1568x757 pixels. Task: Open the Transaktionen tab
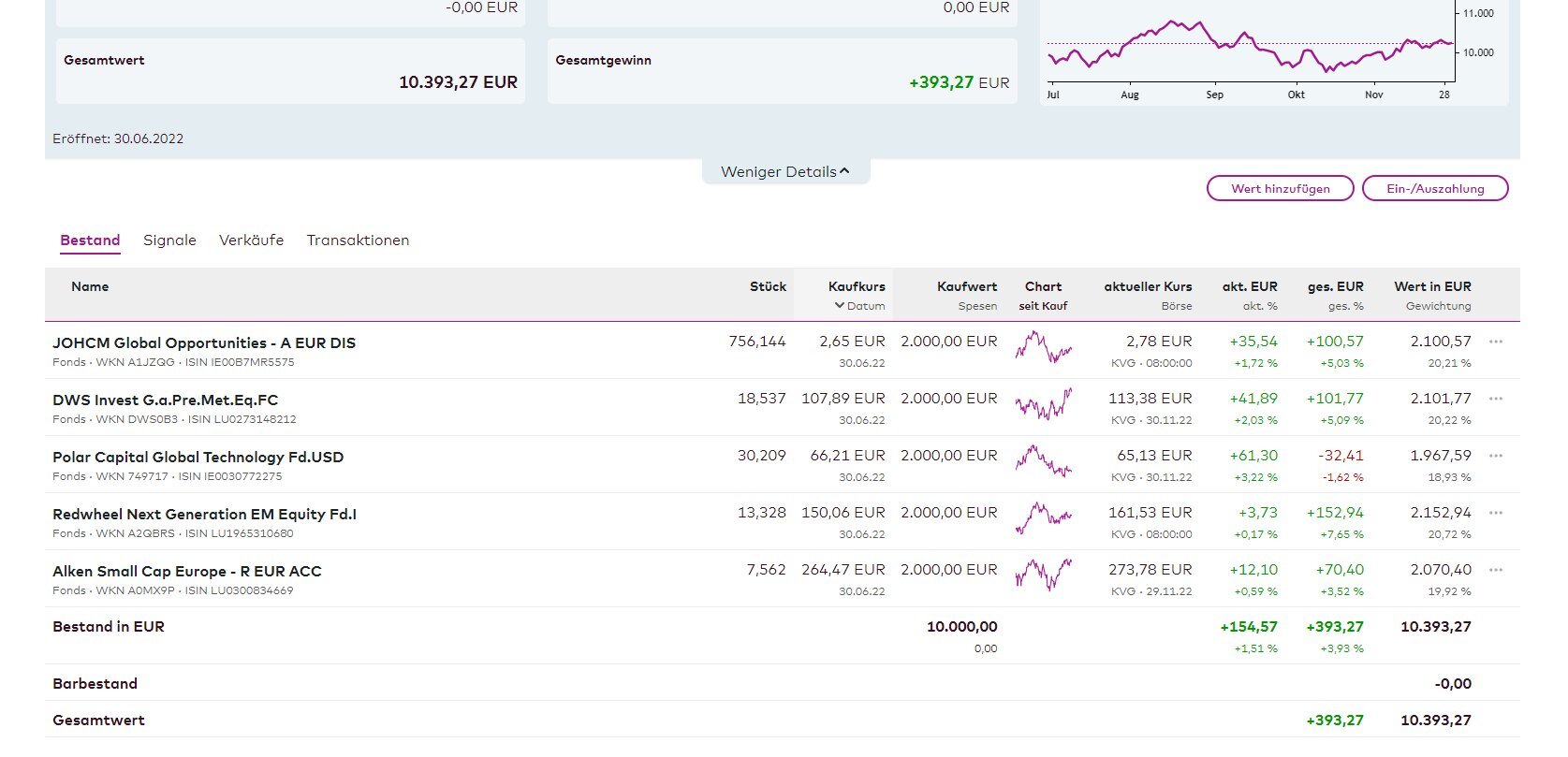click(358, 240)
